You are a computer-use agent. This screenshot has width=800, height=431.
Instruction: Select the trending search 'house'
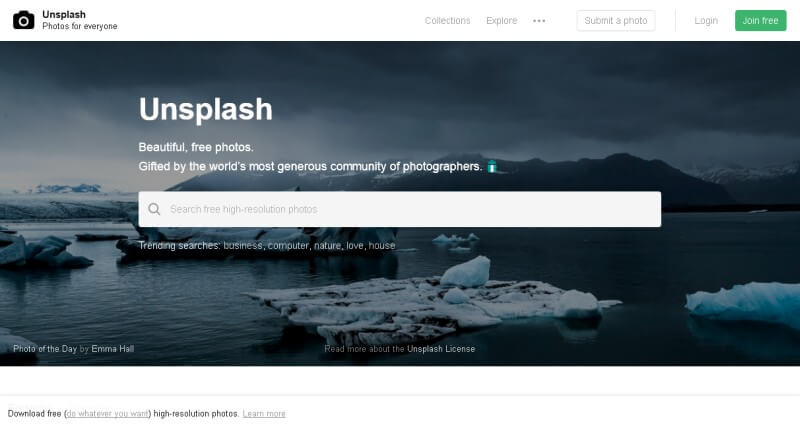click(382, 245)
